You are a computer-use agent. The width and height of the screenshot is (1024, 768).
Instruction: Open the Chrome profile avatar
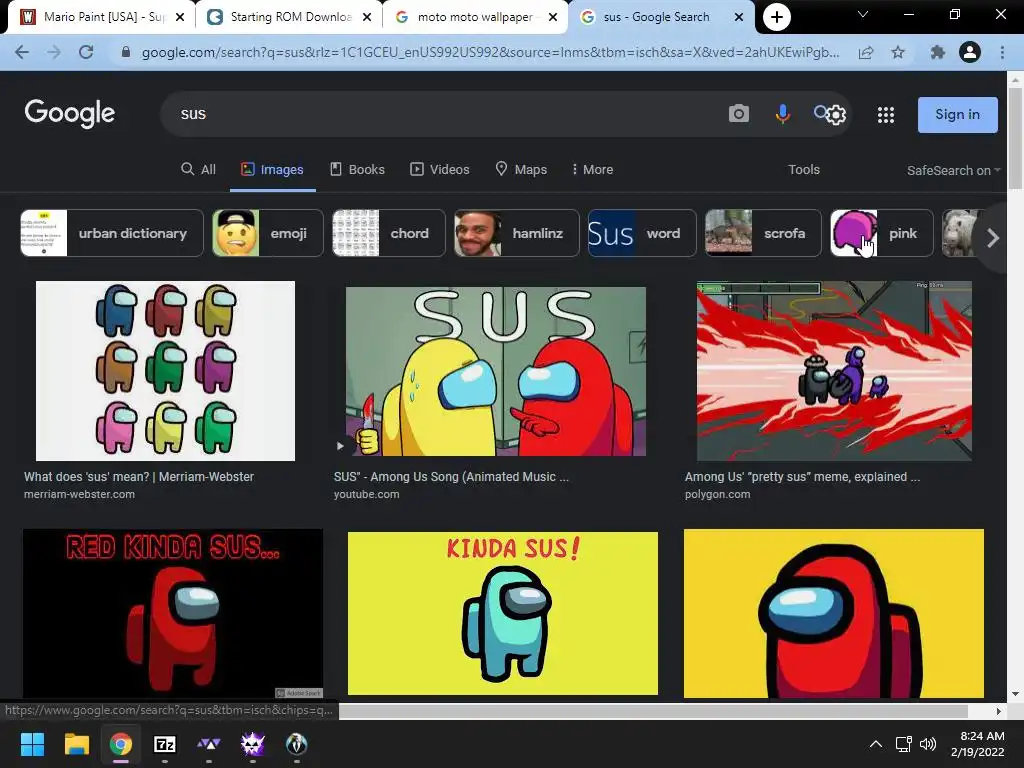(970, 52)
